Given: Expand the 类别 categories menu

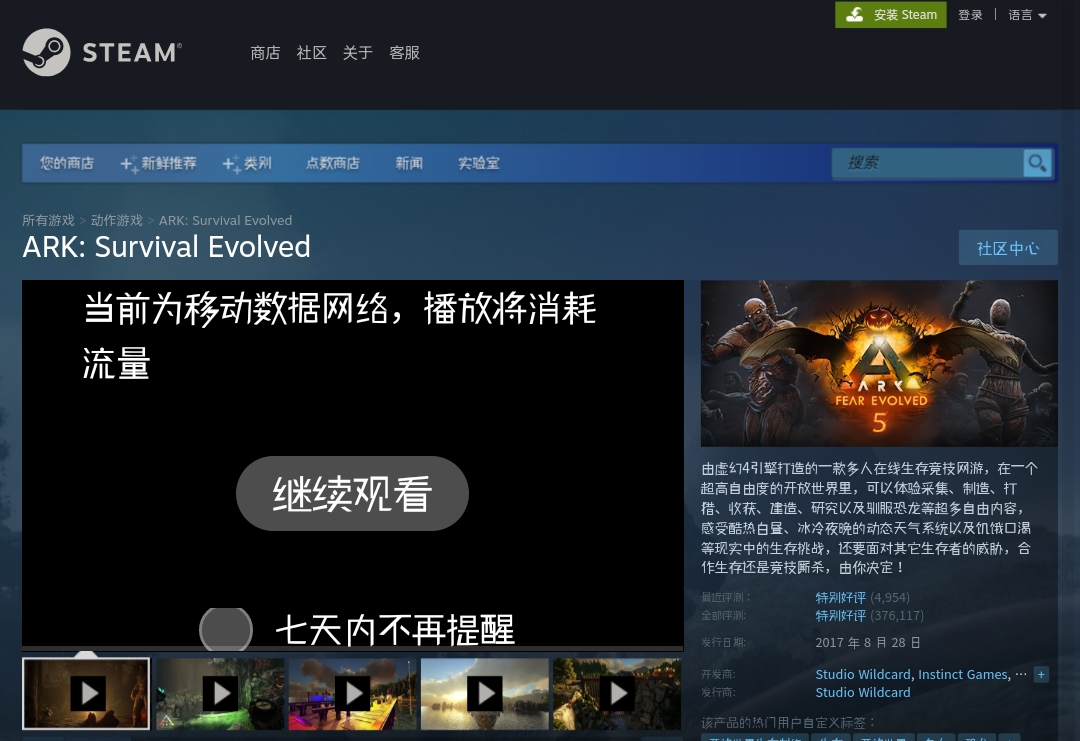Looking at the screenshot, I should pos(248,163).
